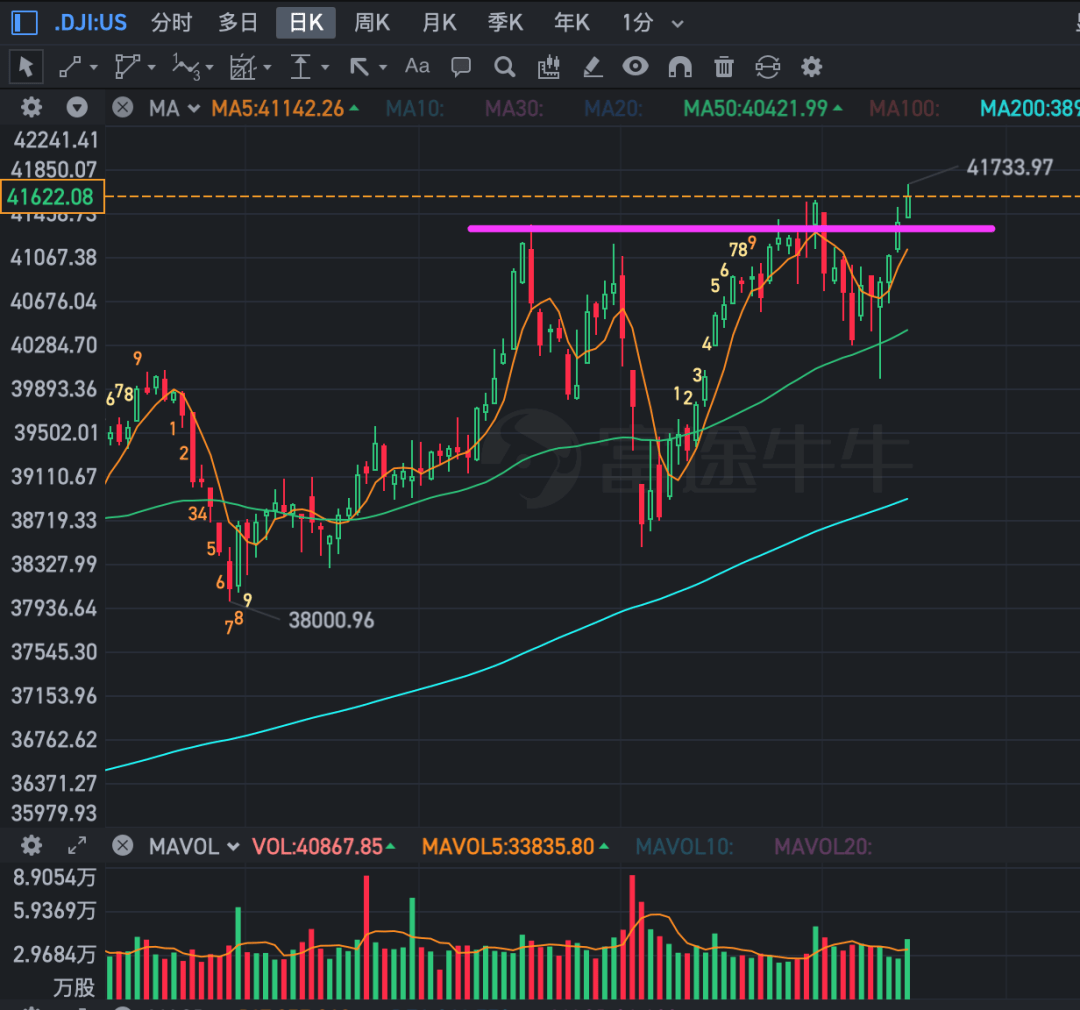Add a speech bubble comment annotation

point(461,67)
